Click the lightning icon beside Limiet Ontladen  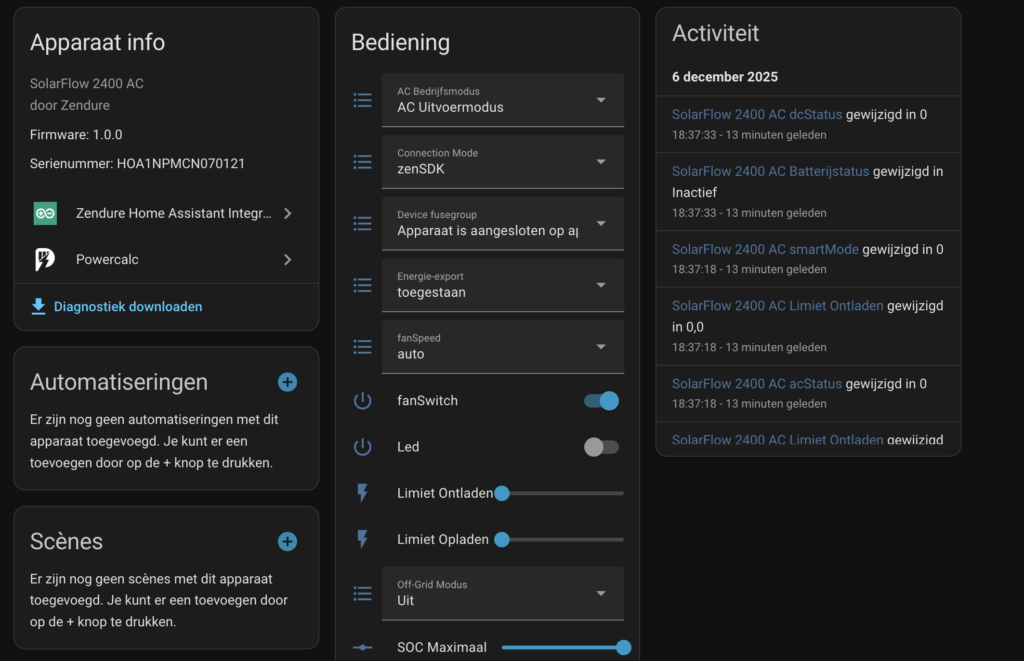click(x=362, y=493)
